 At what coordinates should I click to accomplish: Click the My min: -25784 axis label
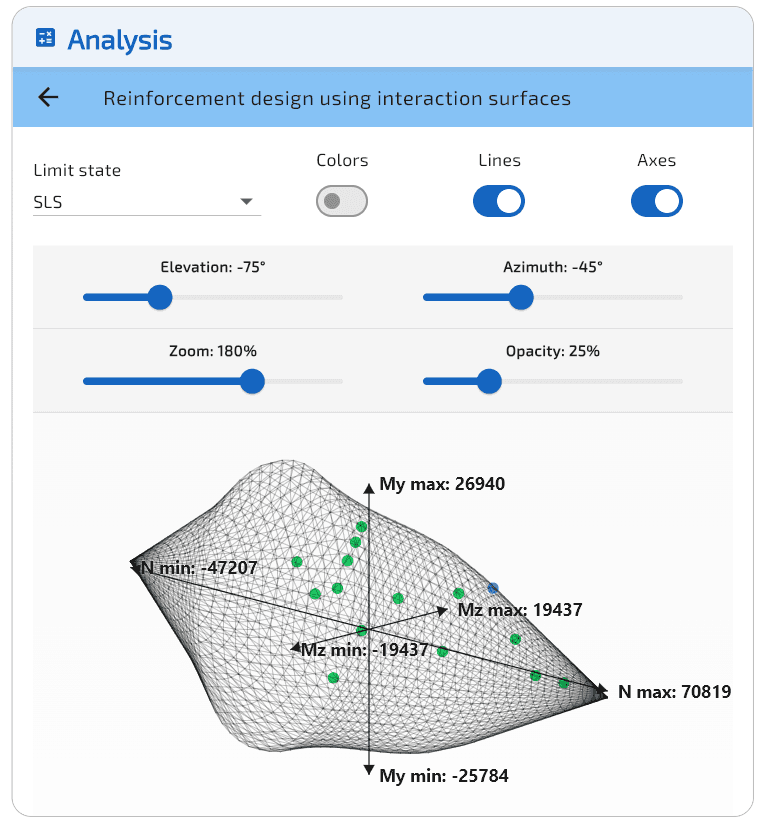coord(444,775)
